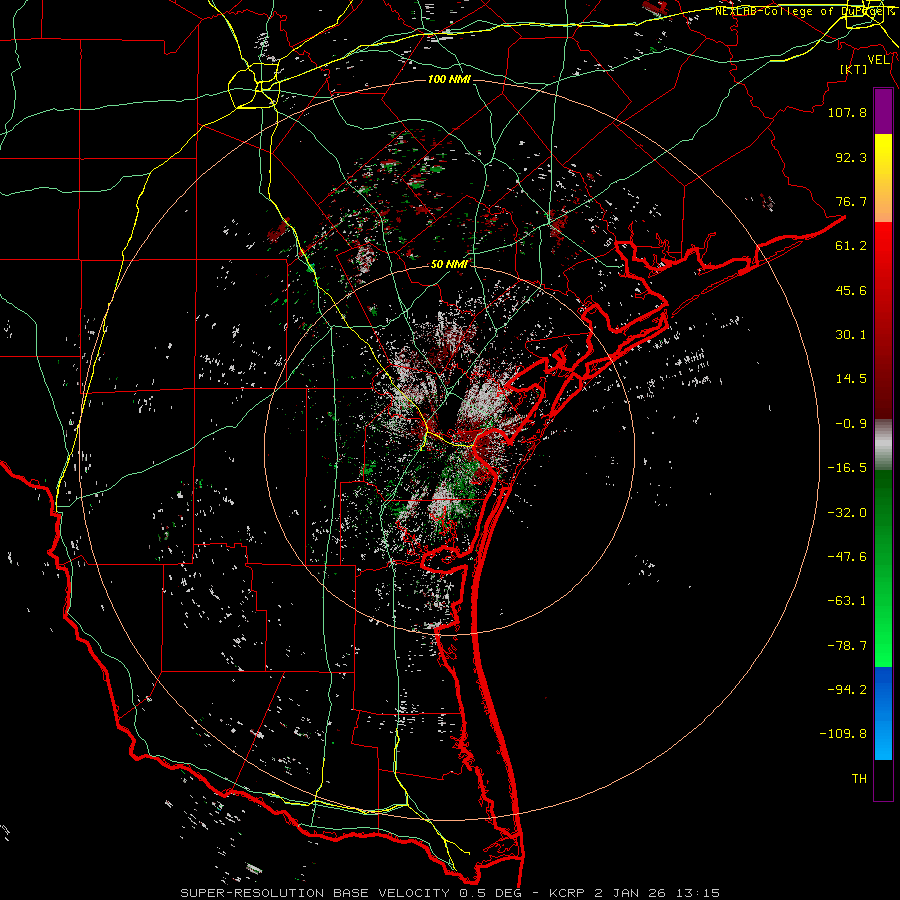Click the -78.7 velocity scale value
The height and width of the screenshot is (900, 900).
coord(847,646)
